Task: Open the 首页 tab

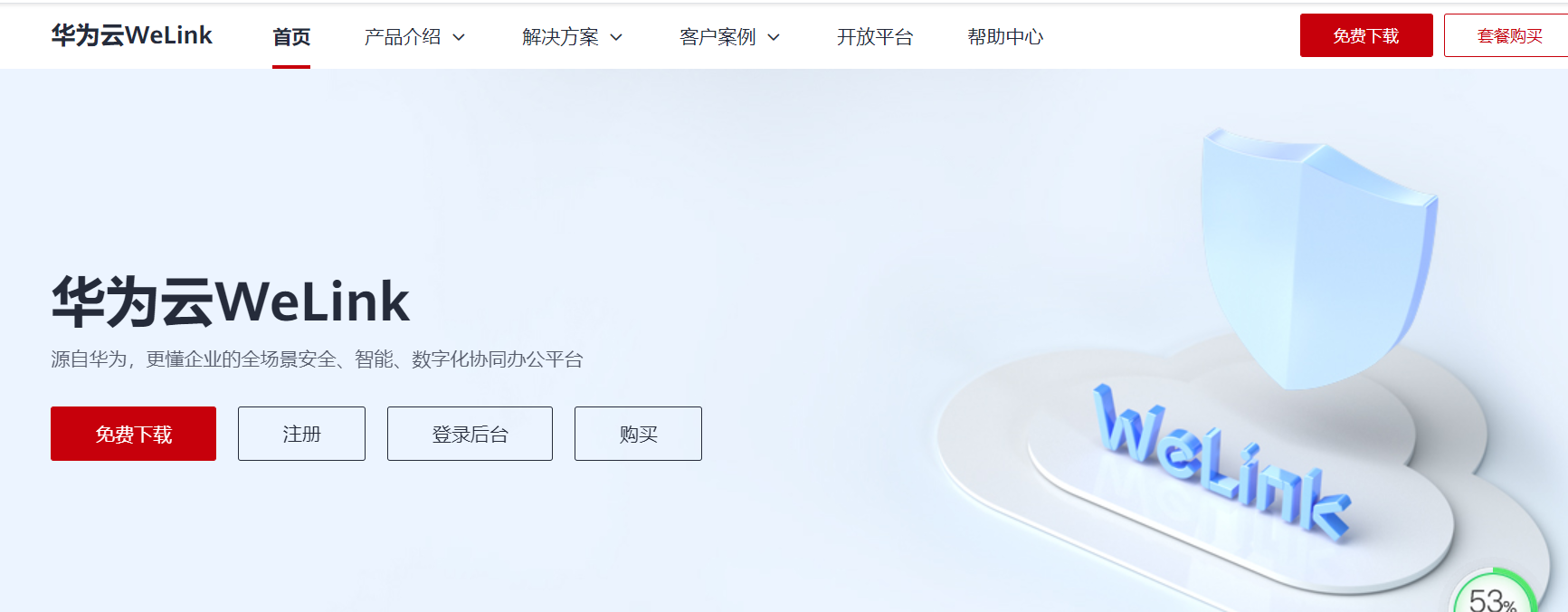Action: click(291, 37)
